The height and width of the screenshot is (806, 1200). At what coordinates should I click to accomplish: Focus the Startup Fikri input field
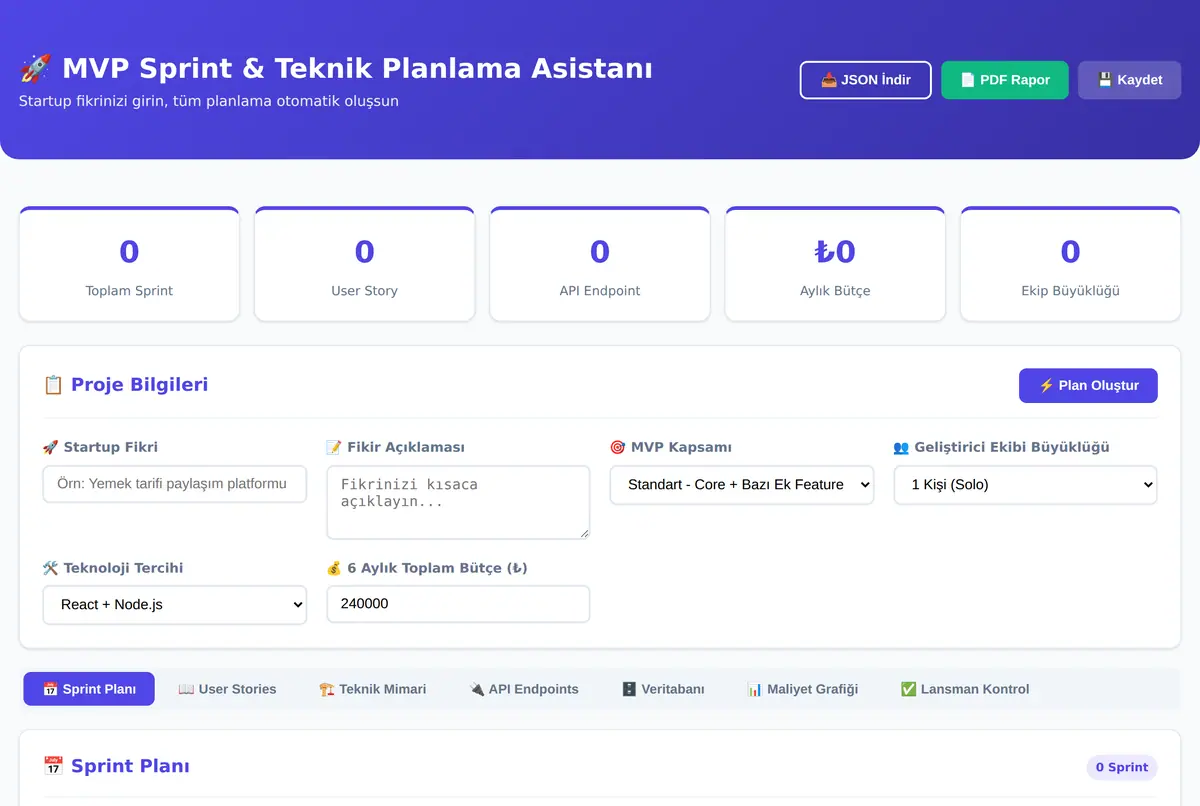[x=175, y=484]
